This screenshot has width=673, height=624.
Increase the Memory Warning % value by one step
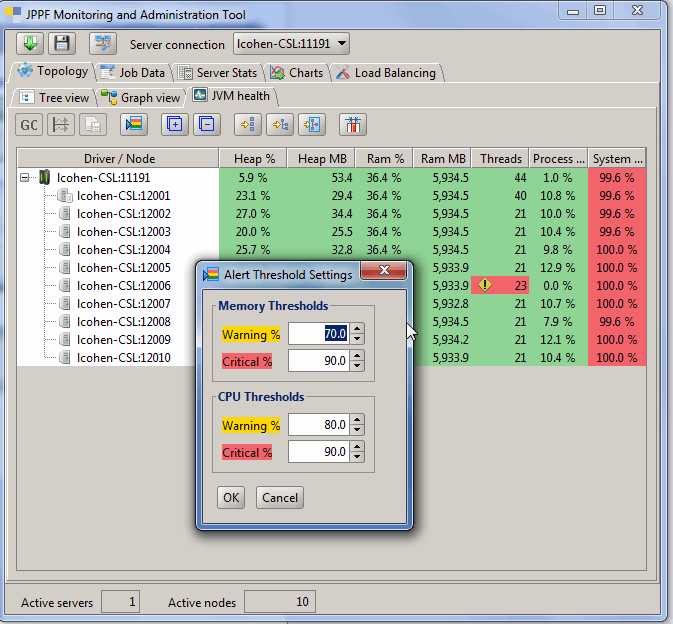click(x=358, y=329)
